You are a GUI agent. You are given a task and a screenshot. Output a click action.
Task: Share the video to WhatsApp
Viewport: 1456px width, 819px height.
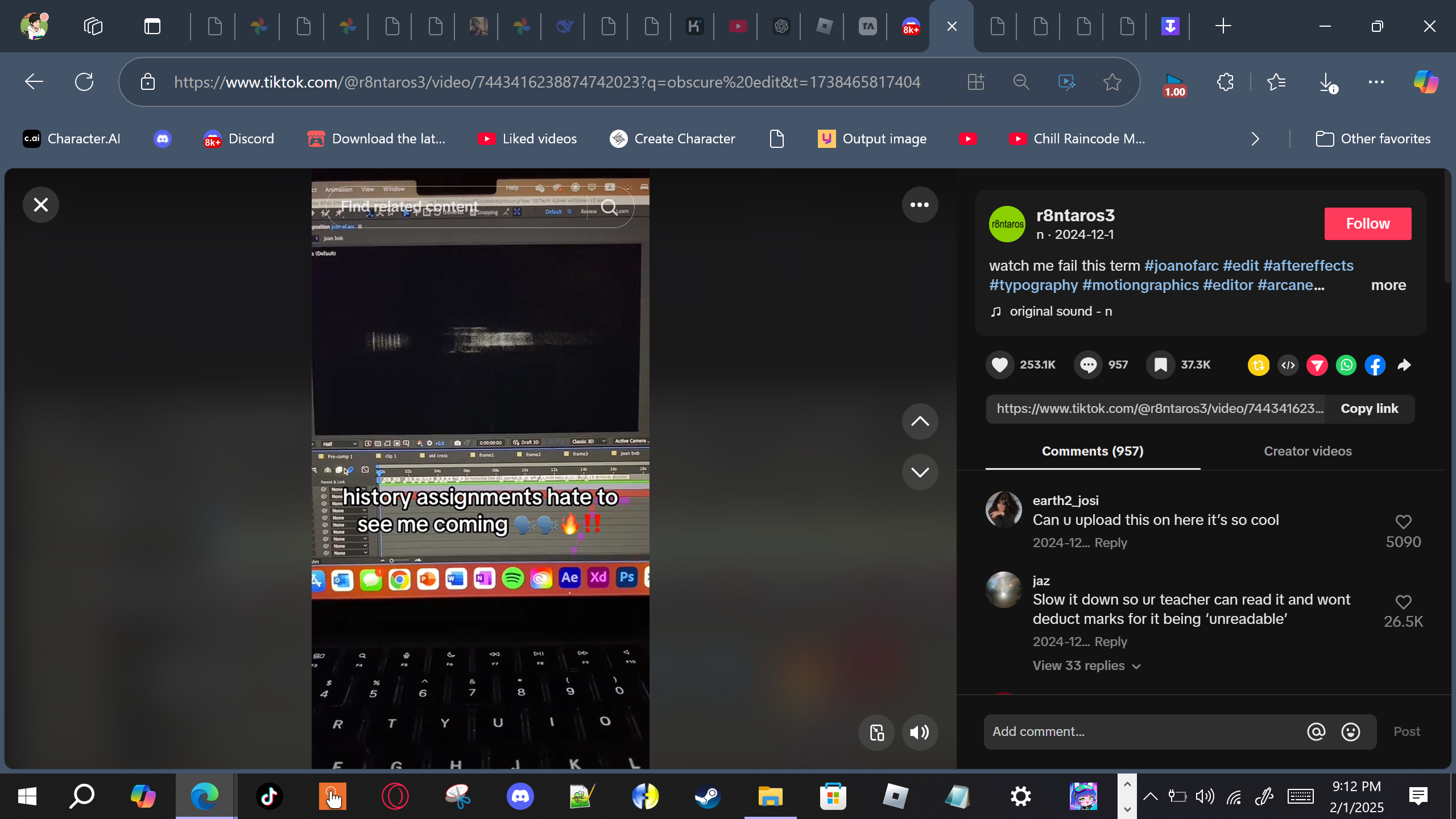click(1346, 365)
